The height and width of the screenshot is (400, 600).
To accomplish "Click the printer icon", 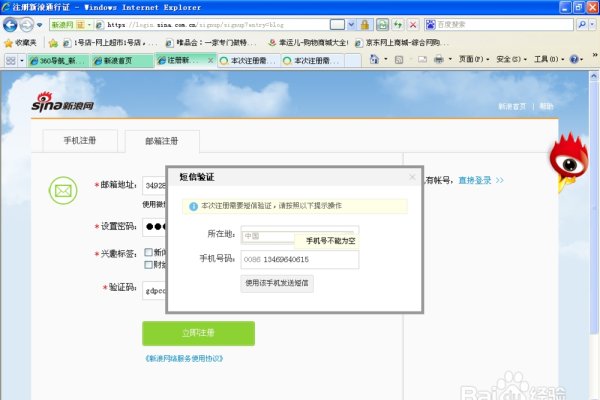I will coord(439,59).
